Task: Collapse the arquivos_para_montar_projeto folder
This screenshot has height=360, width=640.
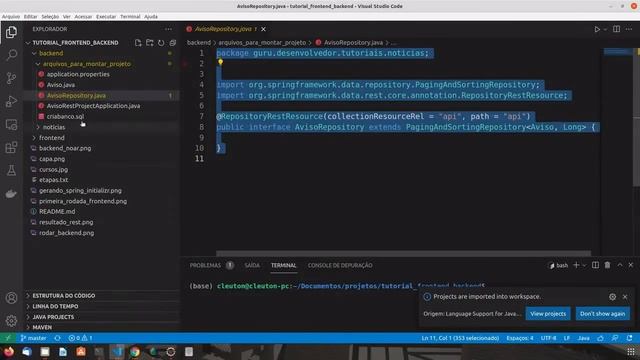Action: tap(38, 64)
